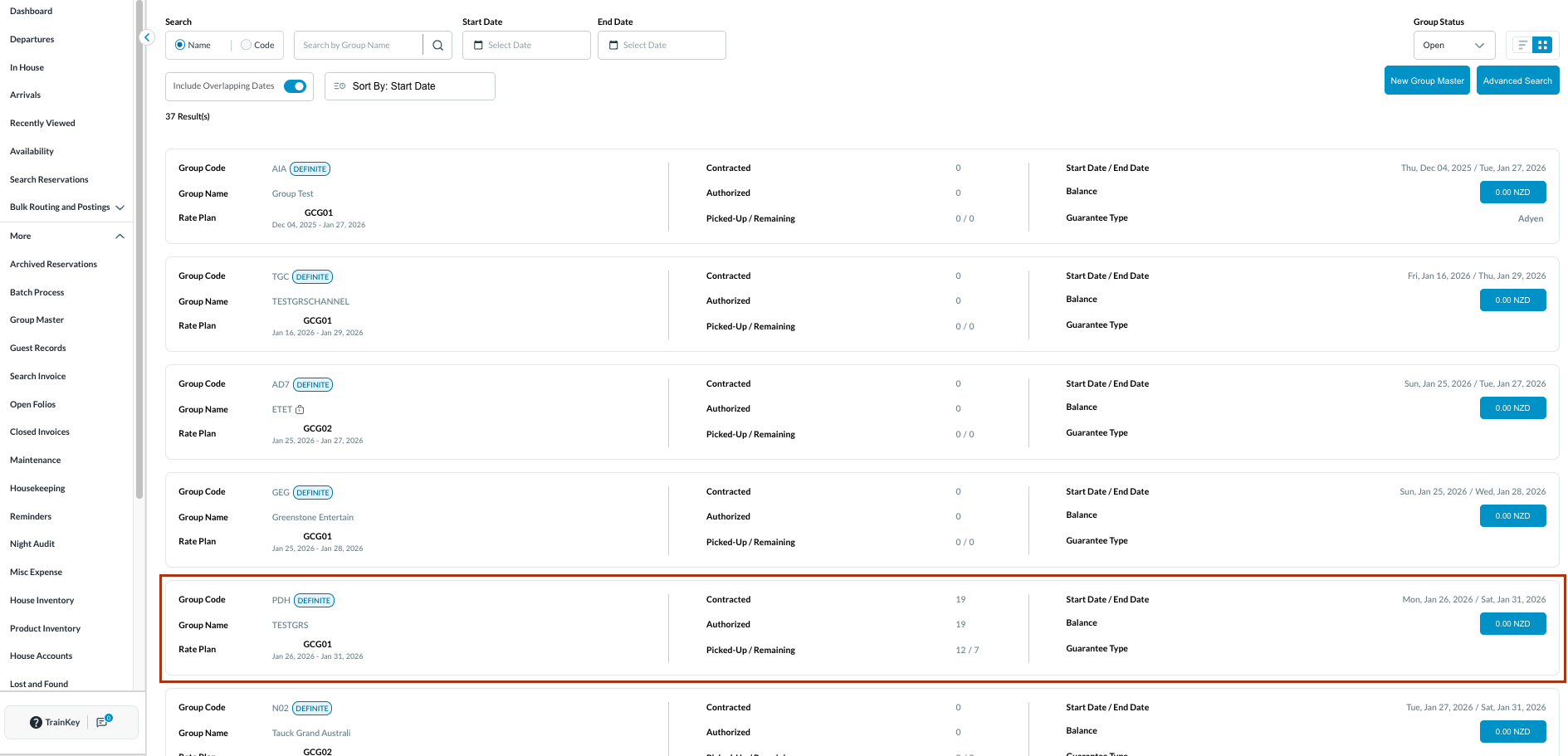This screenshot has height=756, width=1568.
Task: Open Group Master in the sidebar
Action: click(37, 320)
